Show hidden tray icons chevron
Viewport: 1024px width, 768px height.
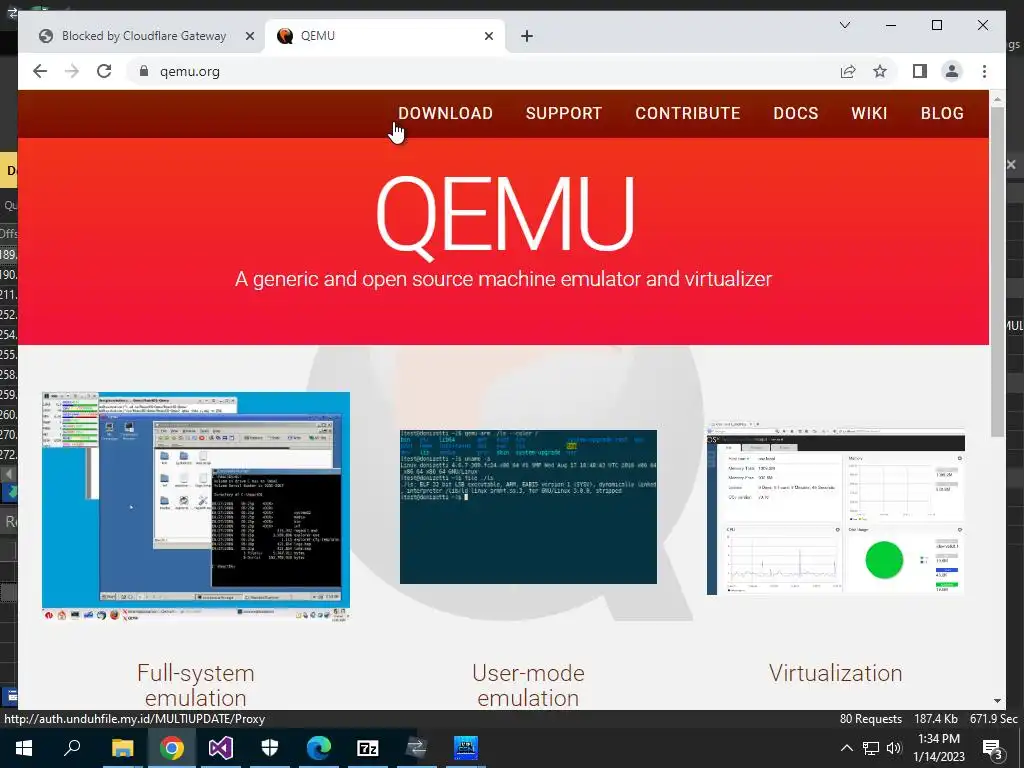click(846, 748)
